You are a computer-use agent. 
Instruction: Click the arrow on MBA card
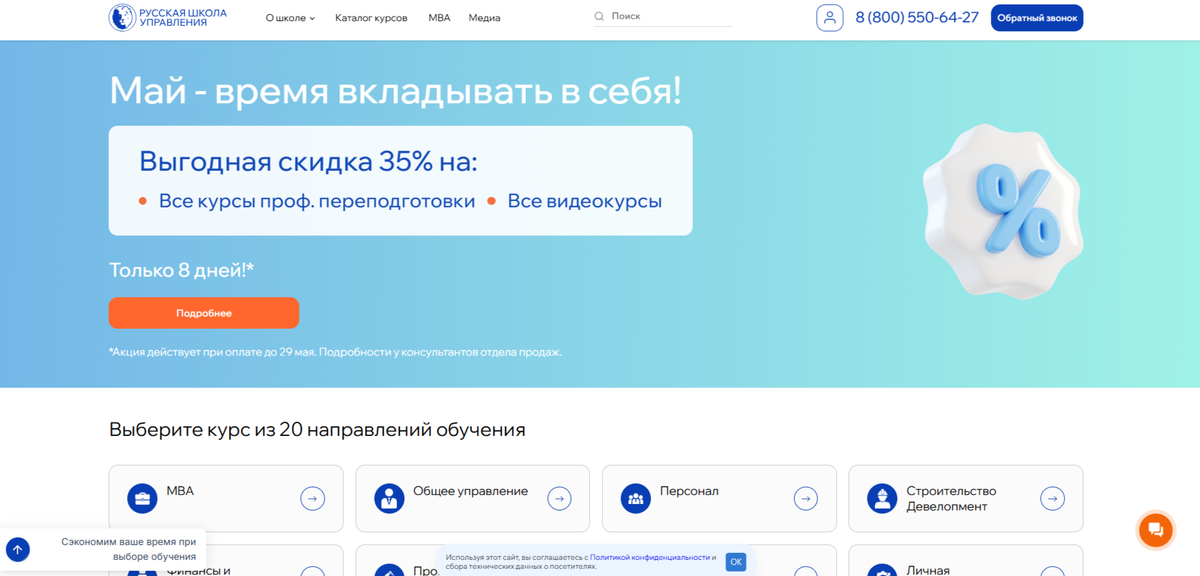(313, 498)
